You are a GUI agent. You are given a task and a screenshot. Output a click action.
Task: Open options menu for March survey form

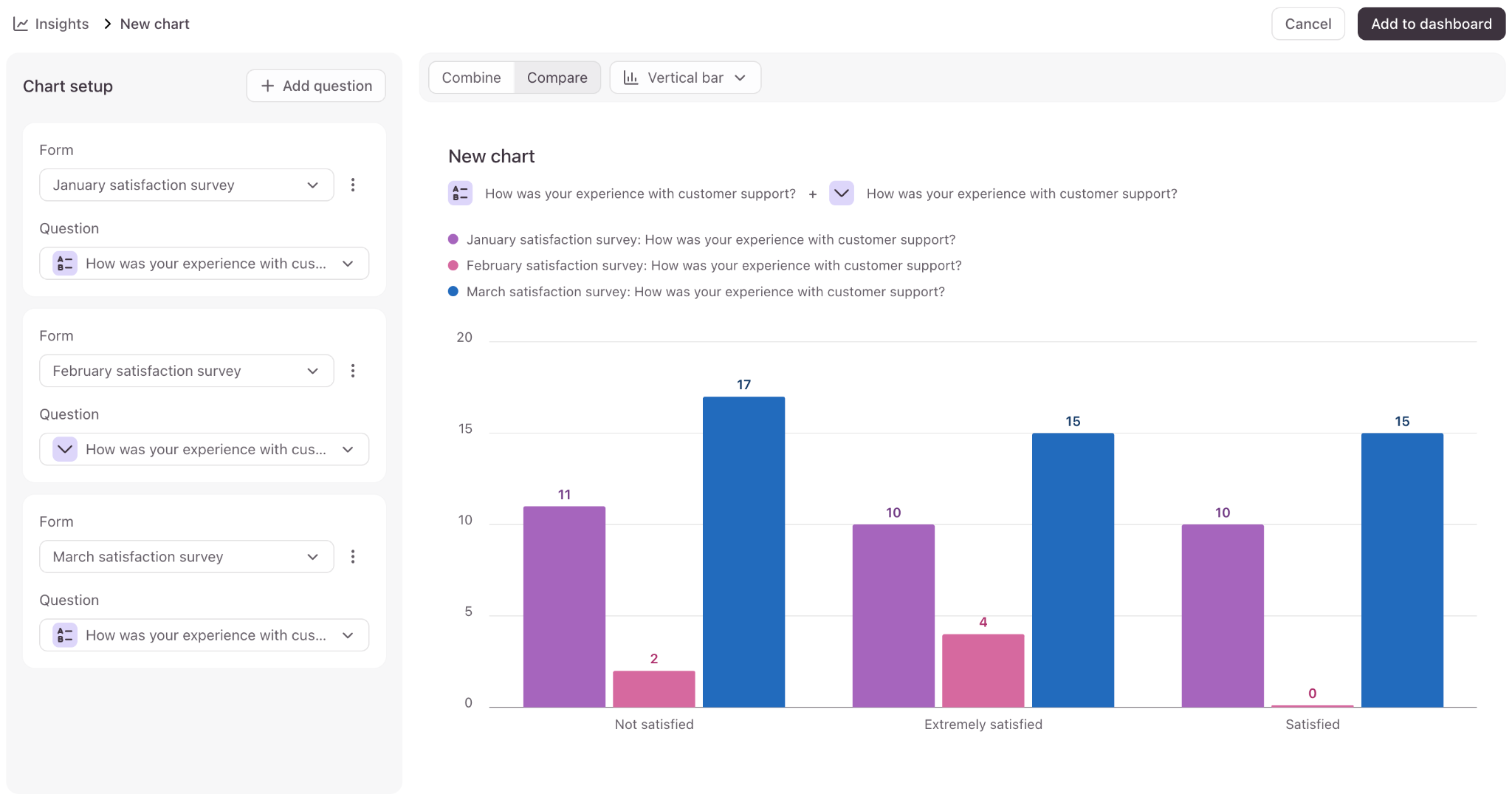click(353, 557)
